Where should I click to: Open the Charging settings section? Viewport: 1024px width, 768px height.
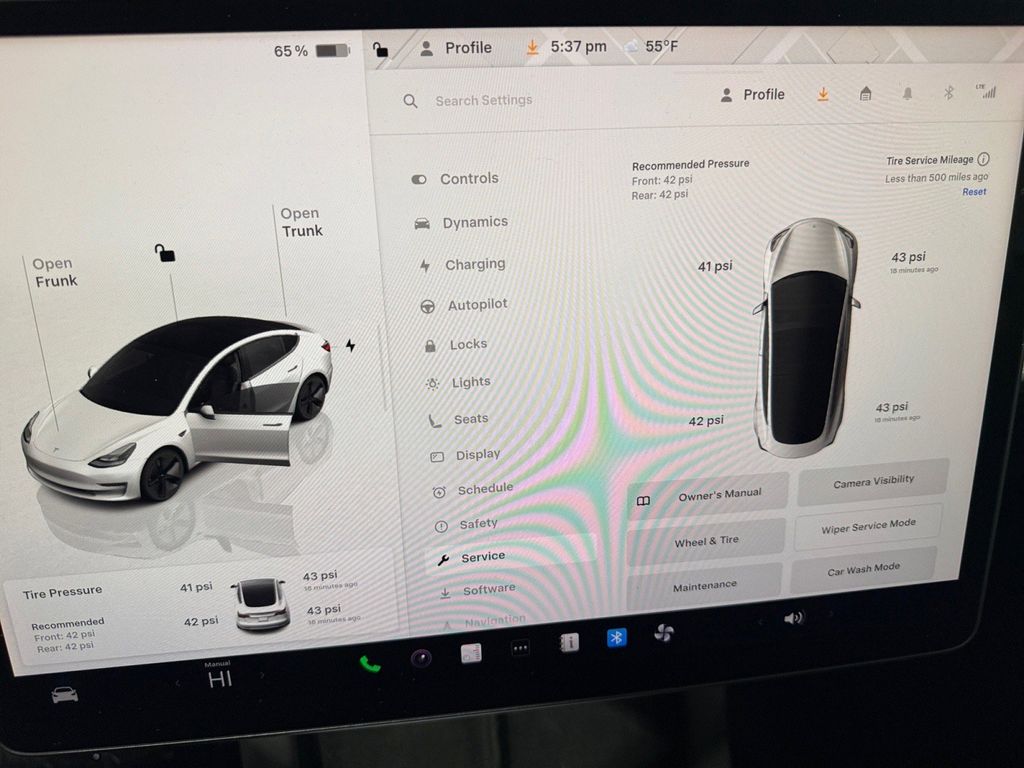click(473, 265)
